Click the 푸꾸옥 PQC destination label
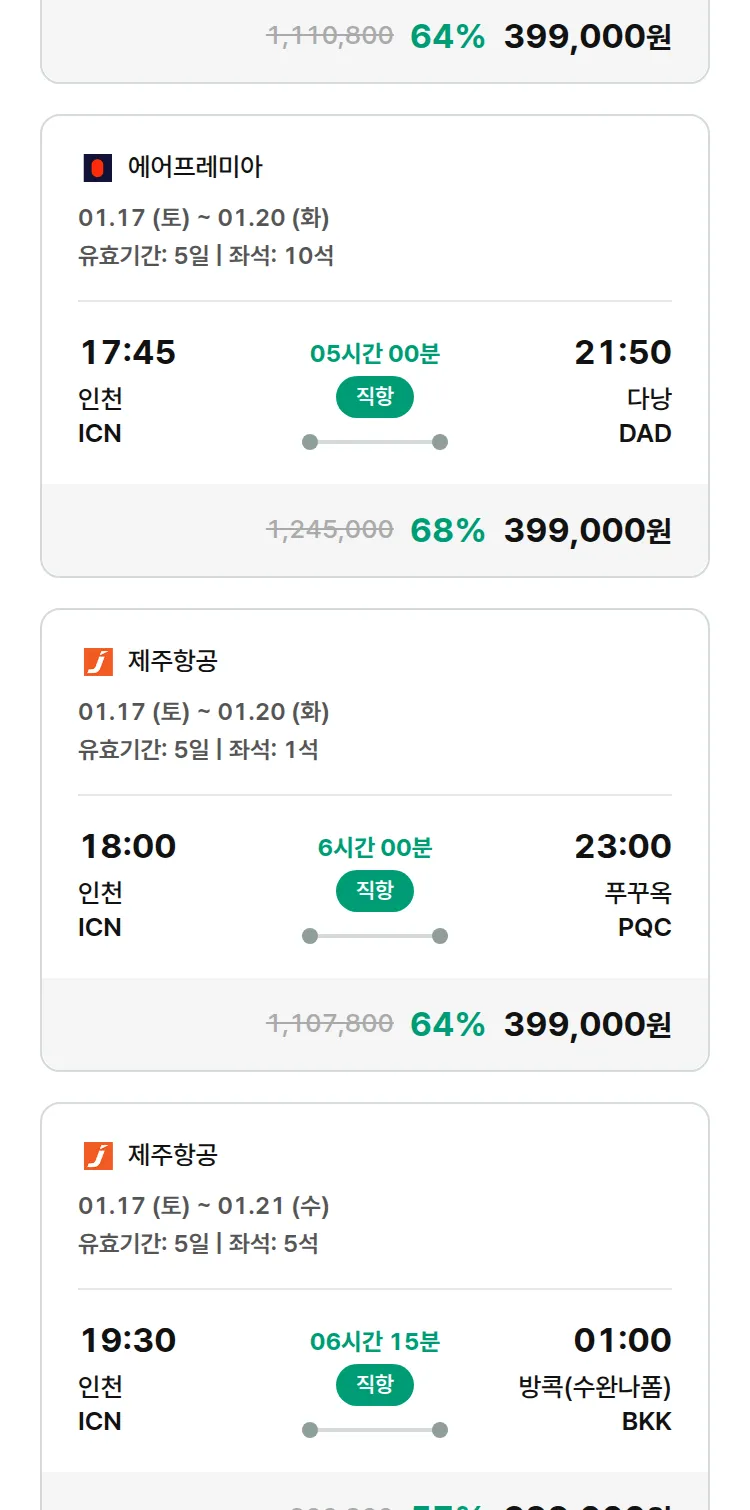Image resolution: width=750 pixels, height=1510 pixels. [644, 909]
